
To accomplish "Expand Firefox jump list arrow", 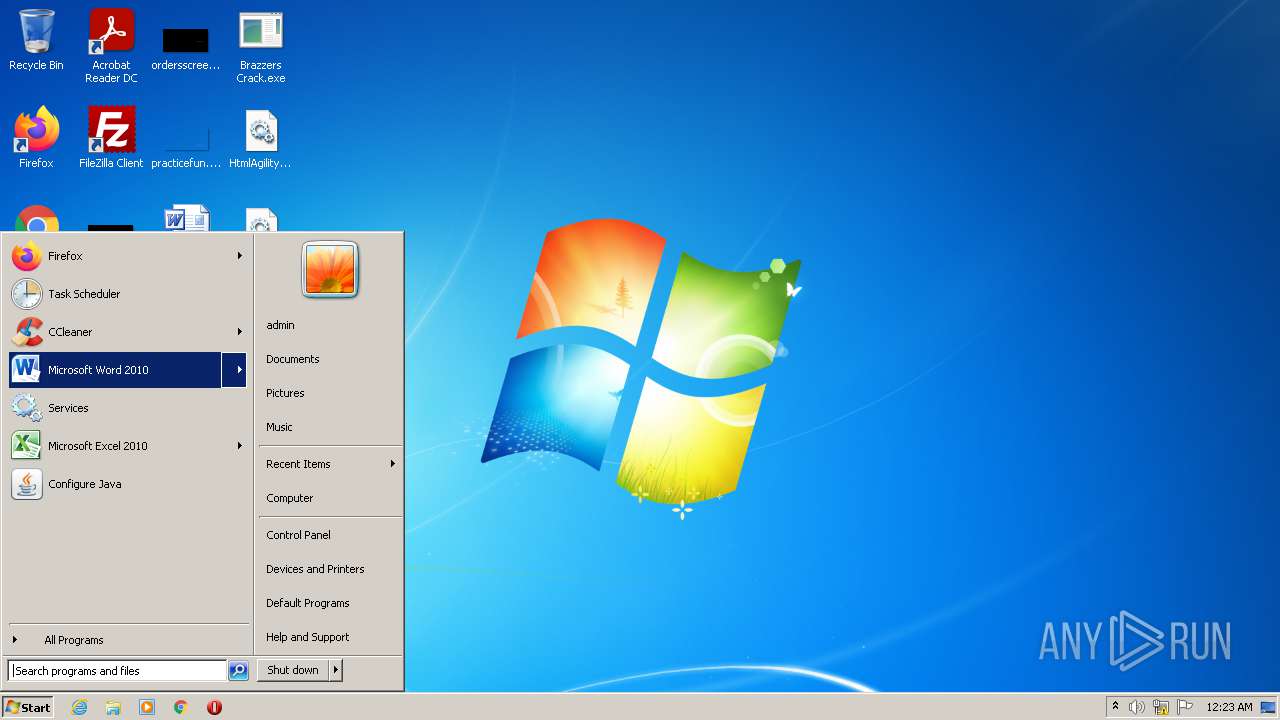I will click(239, 256).
